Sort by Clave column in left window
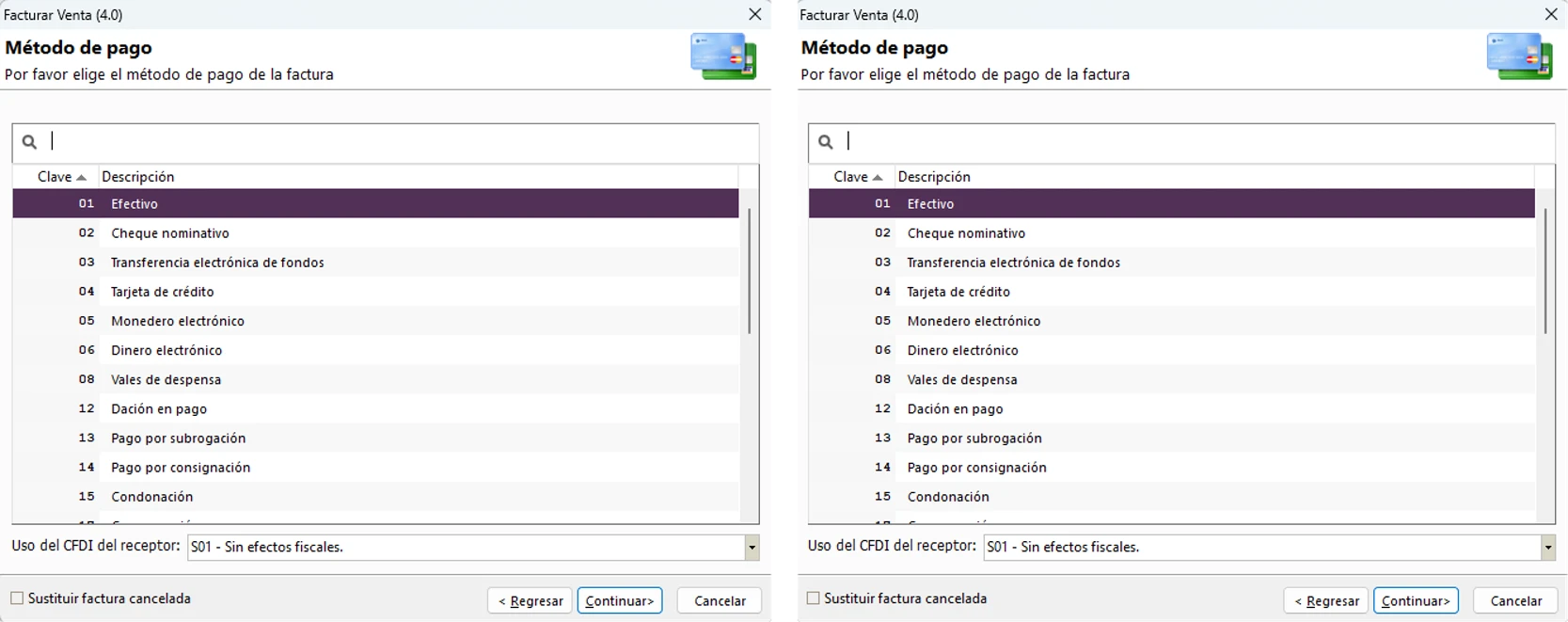Image resolution: width=1568 pixels, height=622 pixels. point(55,177)
